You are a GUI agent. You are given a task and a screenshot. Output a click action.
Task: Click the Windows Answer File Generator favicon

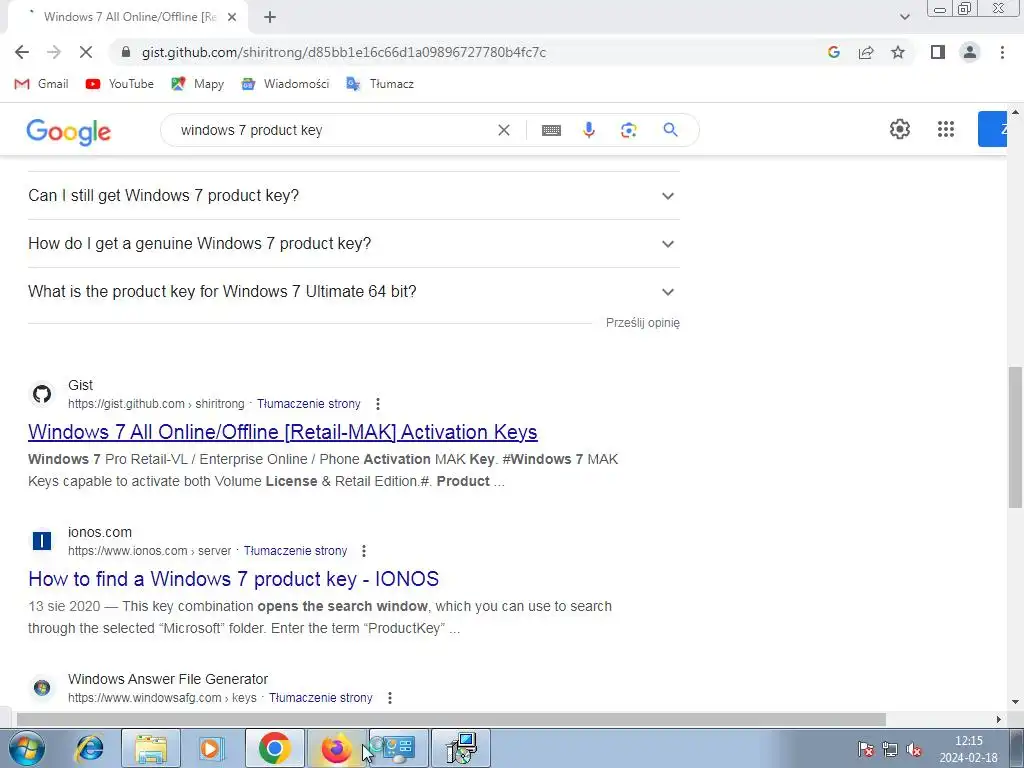point(42,688)
